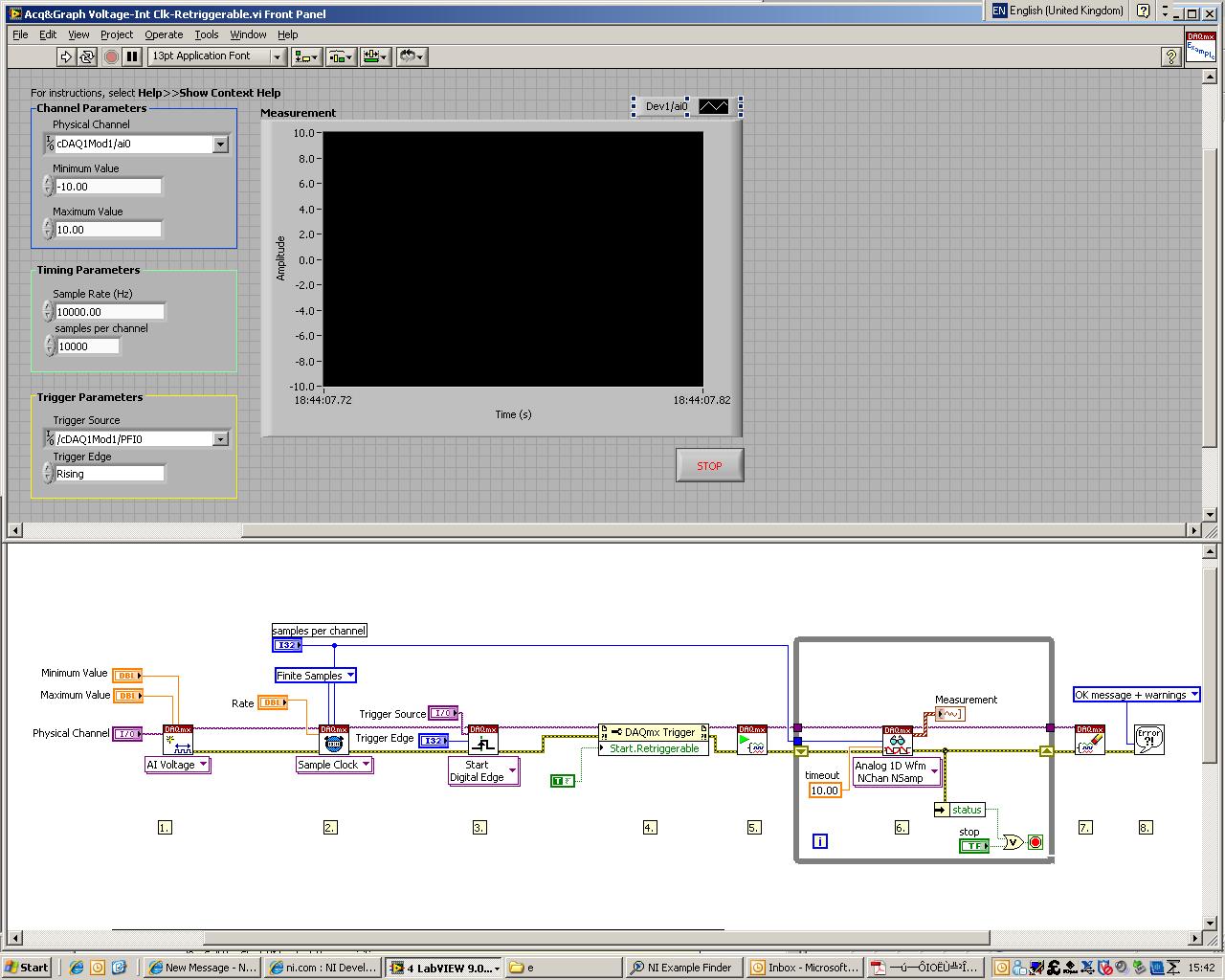The height and width of the screenshot is (980, 1225).
Task: Show the Context Help window button
Action: click(1170, 56)
